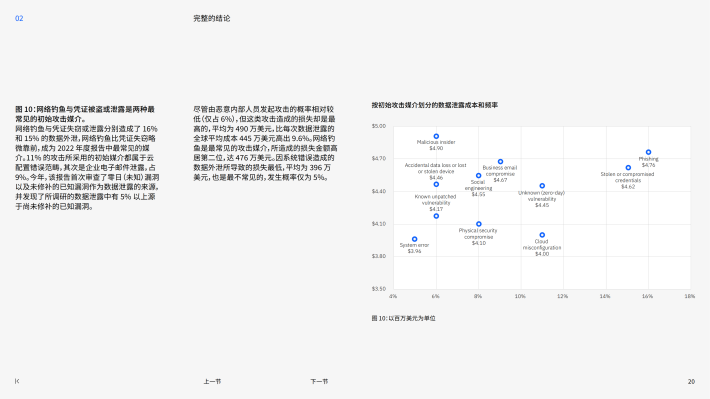The image size is (710, 399).
Task: Click the first-page icon at bottom left
Action: (17, 381)
